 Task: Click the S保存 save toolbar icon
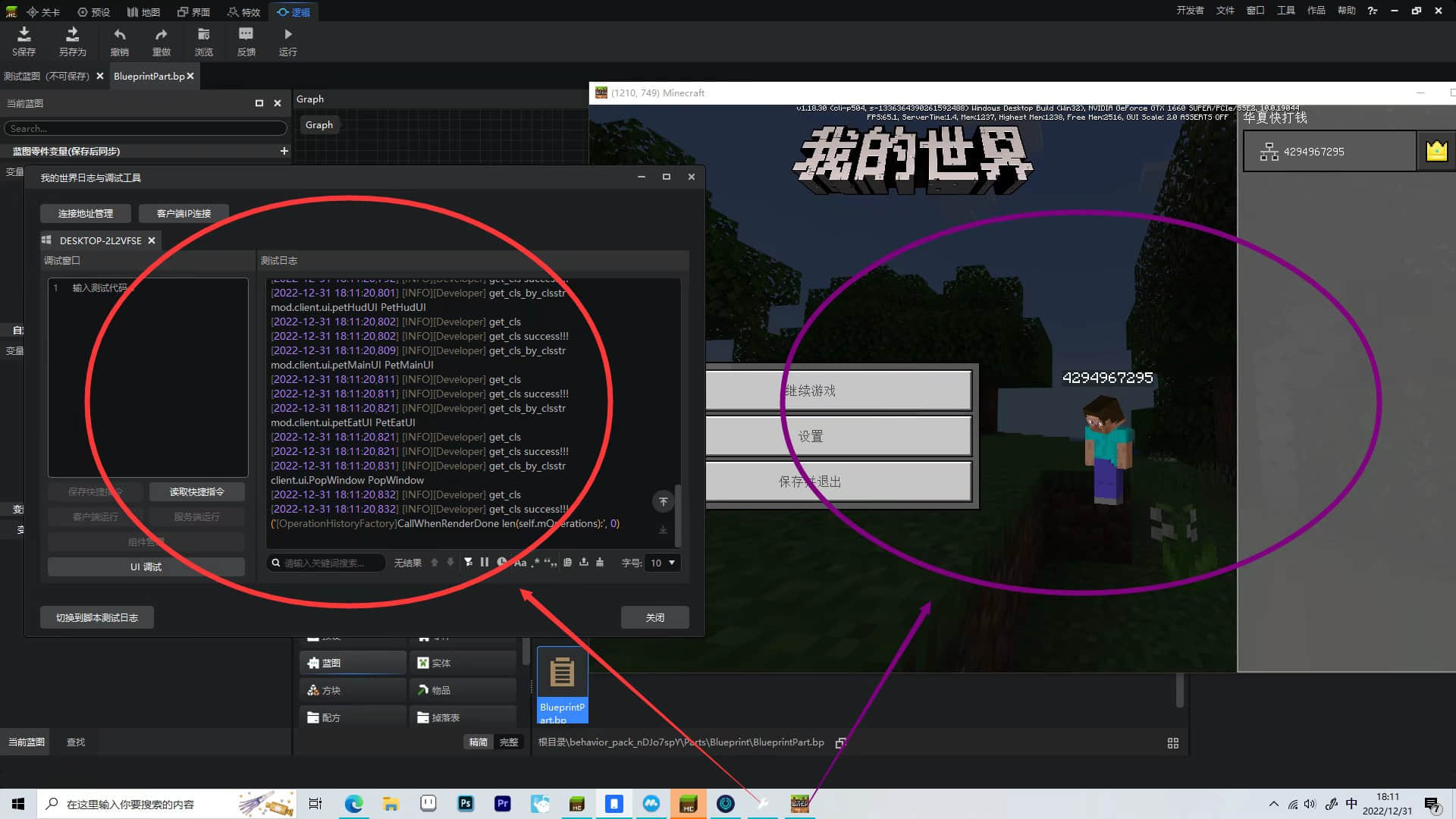pyautogui.click(x=24, y=41)
